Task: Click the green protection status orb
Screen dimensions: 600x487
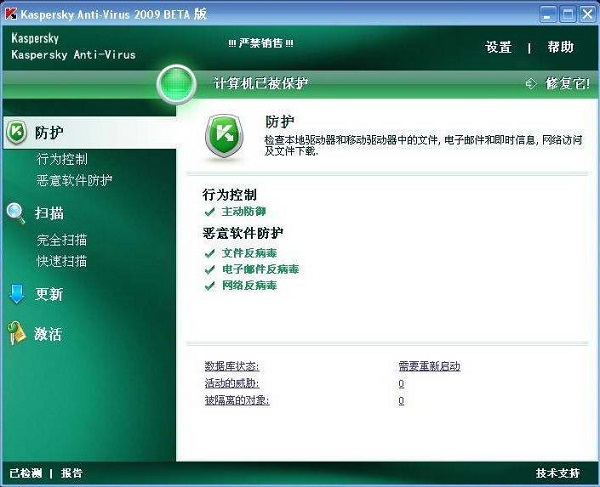Action: click(x=177, y=83)
